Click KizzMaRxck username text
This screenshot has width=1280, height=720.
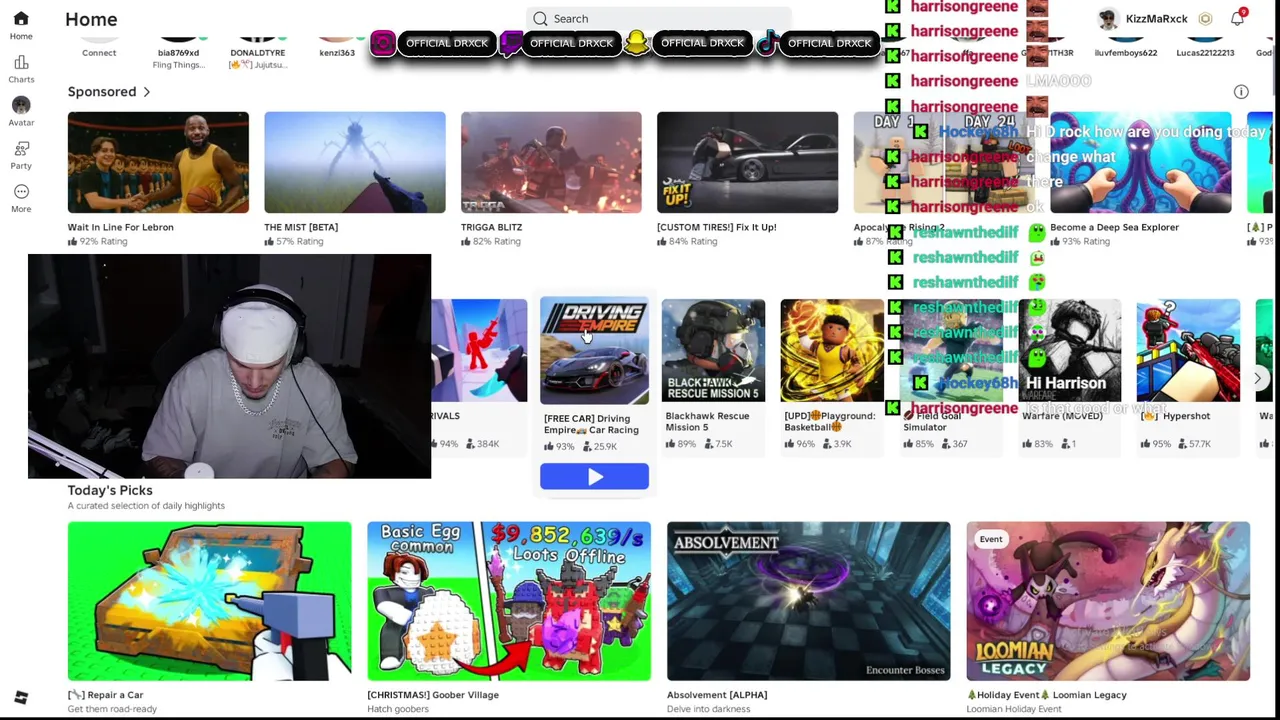pyautogui.click(x=1156, y=19)
